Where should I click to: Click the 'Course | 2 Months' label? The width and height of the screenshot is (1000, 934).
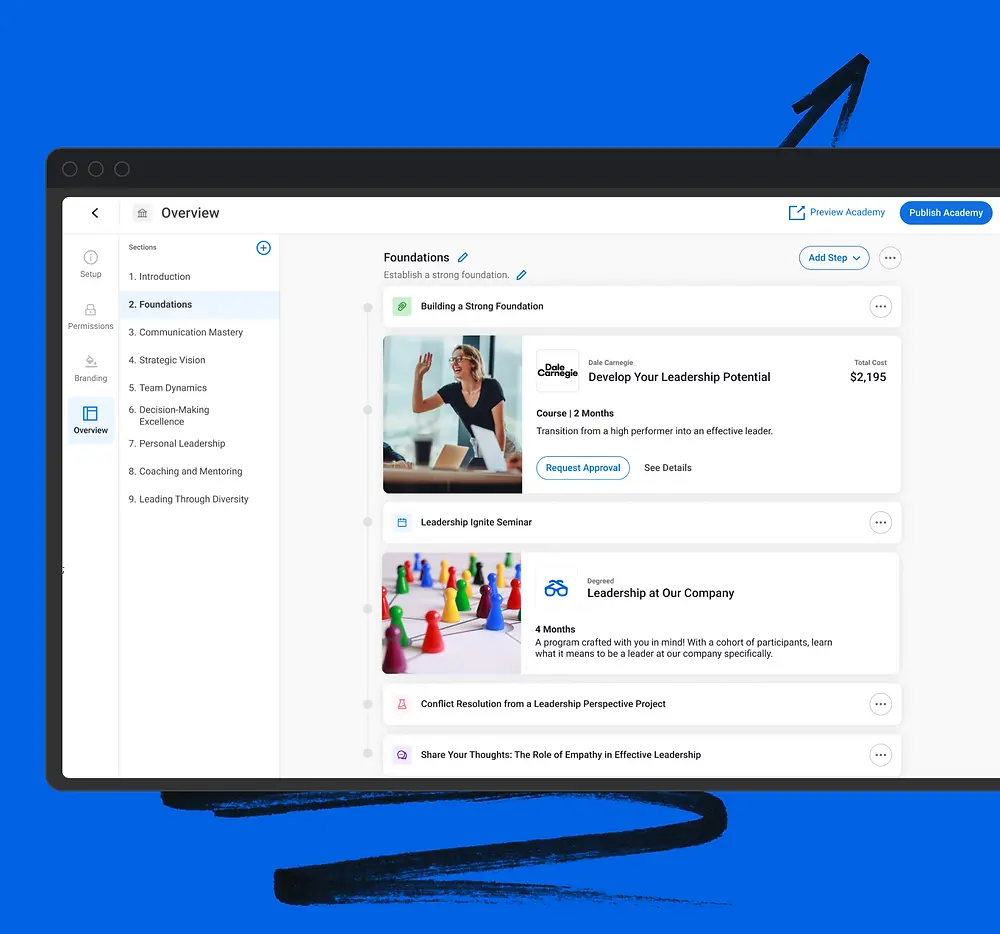click(575, 414)
